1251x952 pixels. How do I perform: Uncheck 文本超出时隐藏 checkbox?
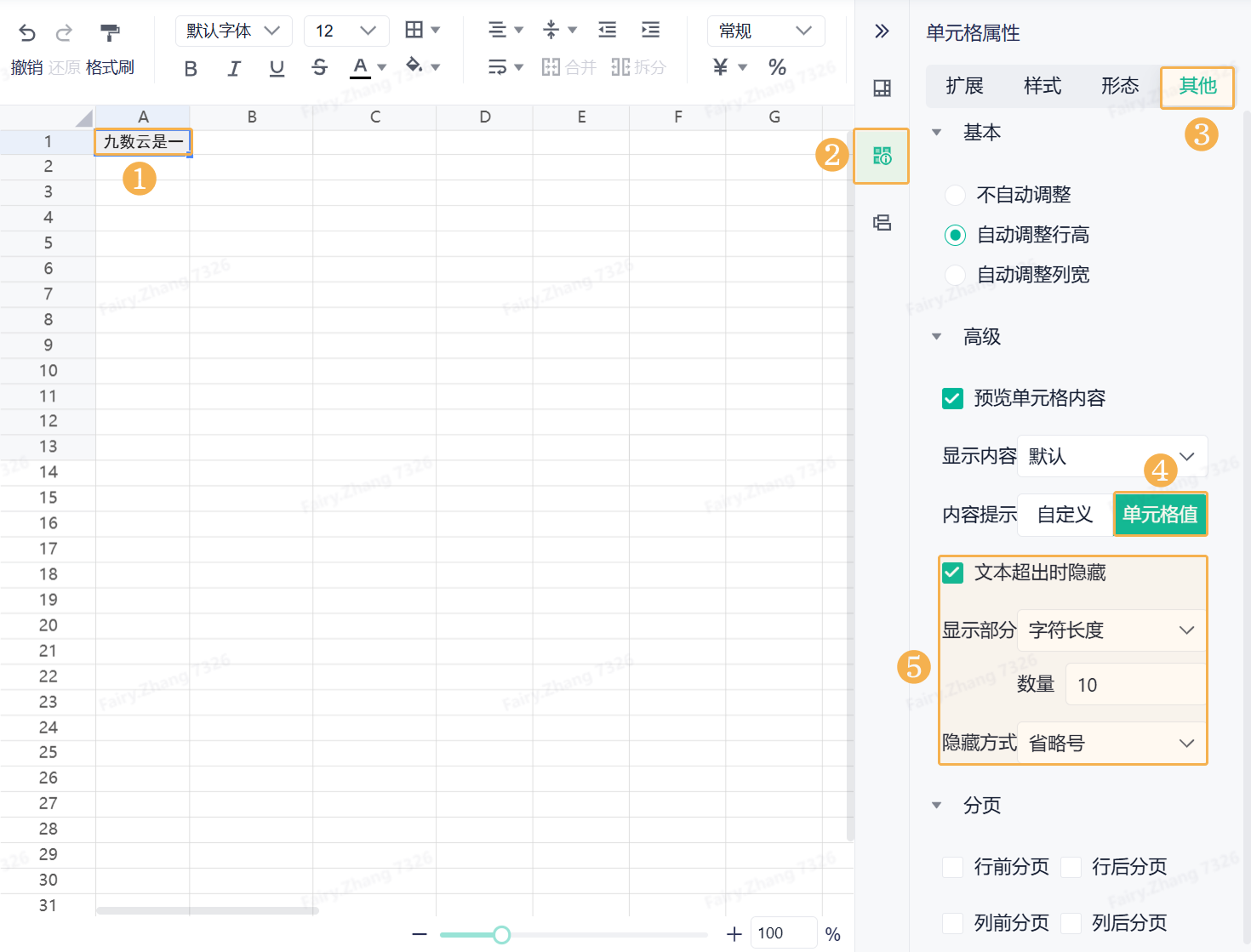pos(952,573)
